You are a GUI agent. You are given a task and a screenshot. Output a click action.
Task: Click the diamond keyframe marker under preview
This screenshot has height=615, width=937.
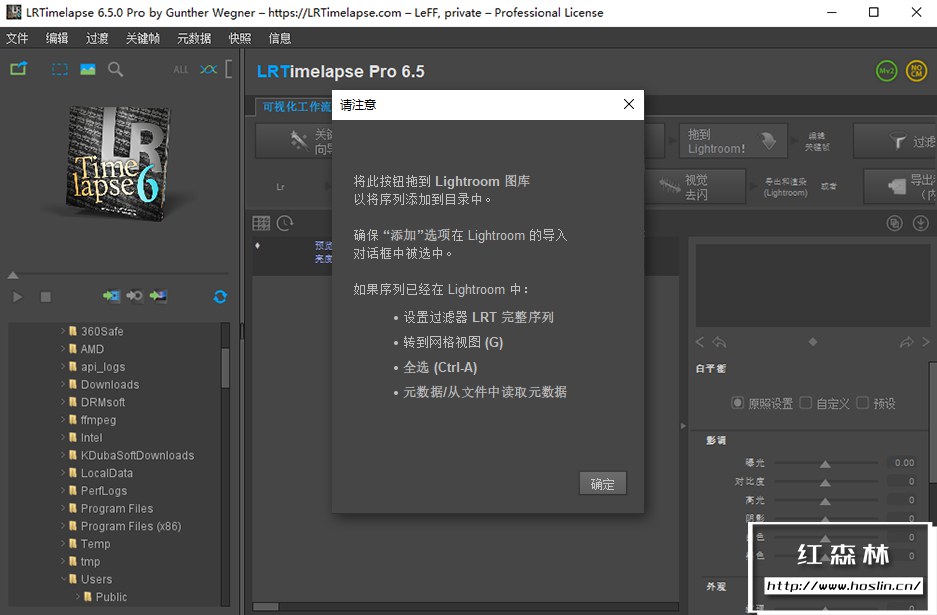(x=813, y=342)
